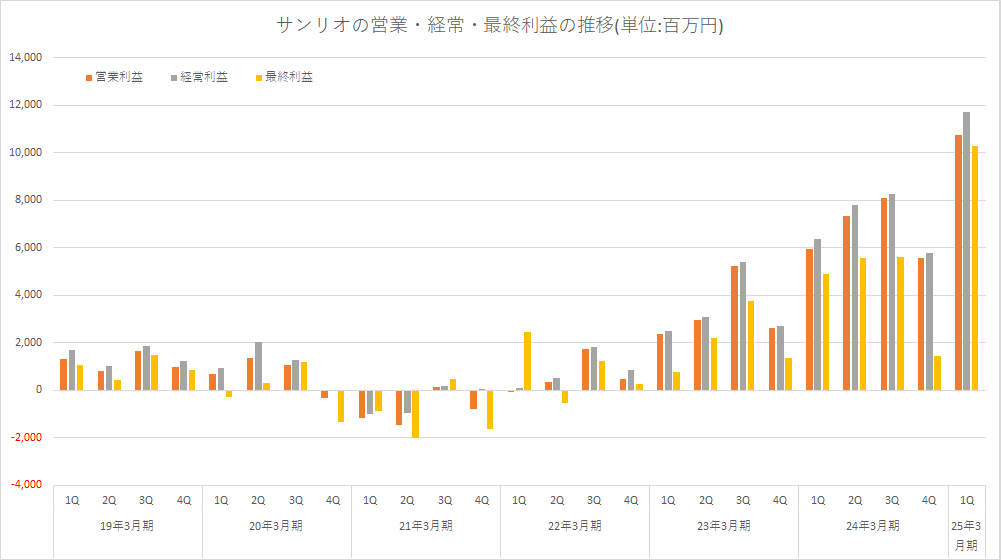Select the orange bar for 24年3月期 2Q
The image size is (1001, 560).
(x=847, y=303)
